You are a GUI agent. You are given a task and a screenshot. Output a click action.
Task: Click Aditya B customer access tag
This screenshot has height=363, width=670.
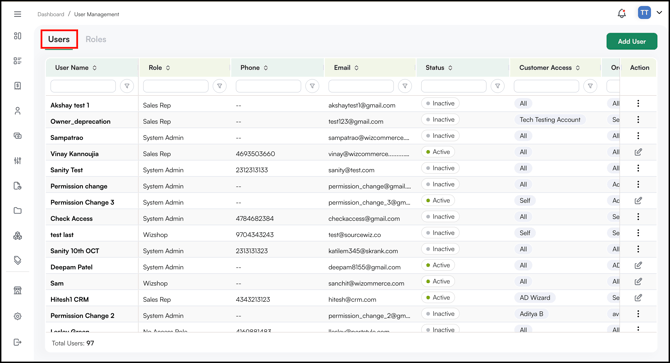pyautogui.click(x=531, y=314)
